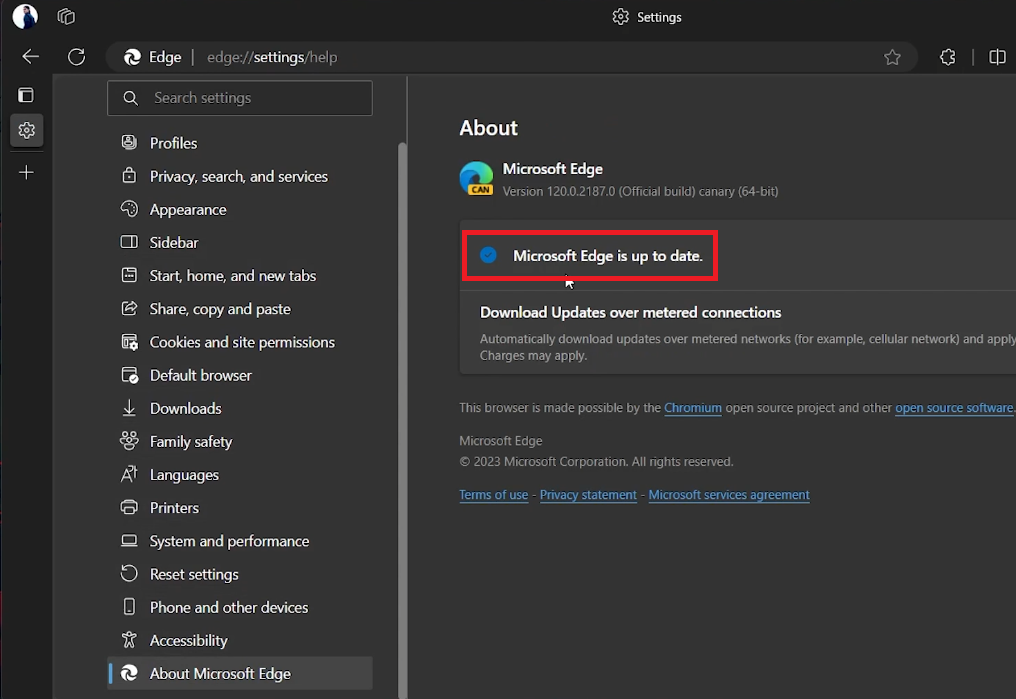Select the Settings gear tab in sidebar

point(27,130)
